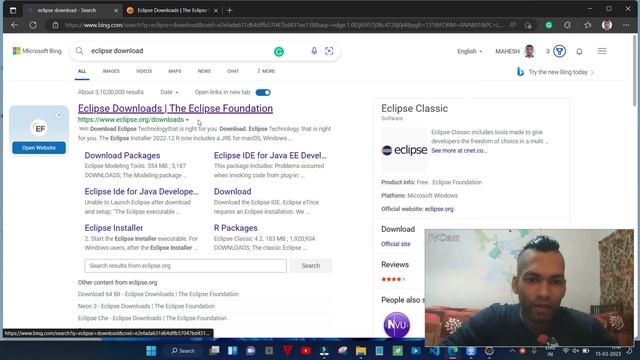Close the 'eclipse download - Search' tab

pyautogui.click(x=116, y=11)
